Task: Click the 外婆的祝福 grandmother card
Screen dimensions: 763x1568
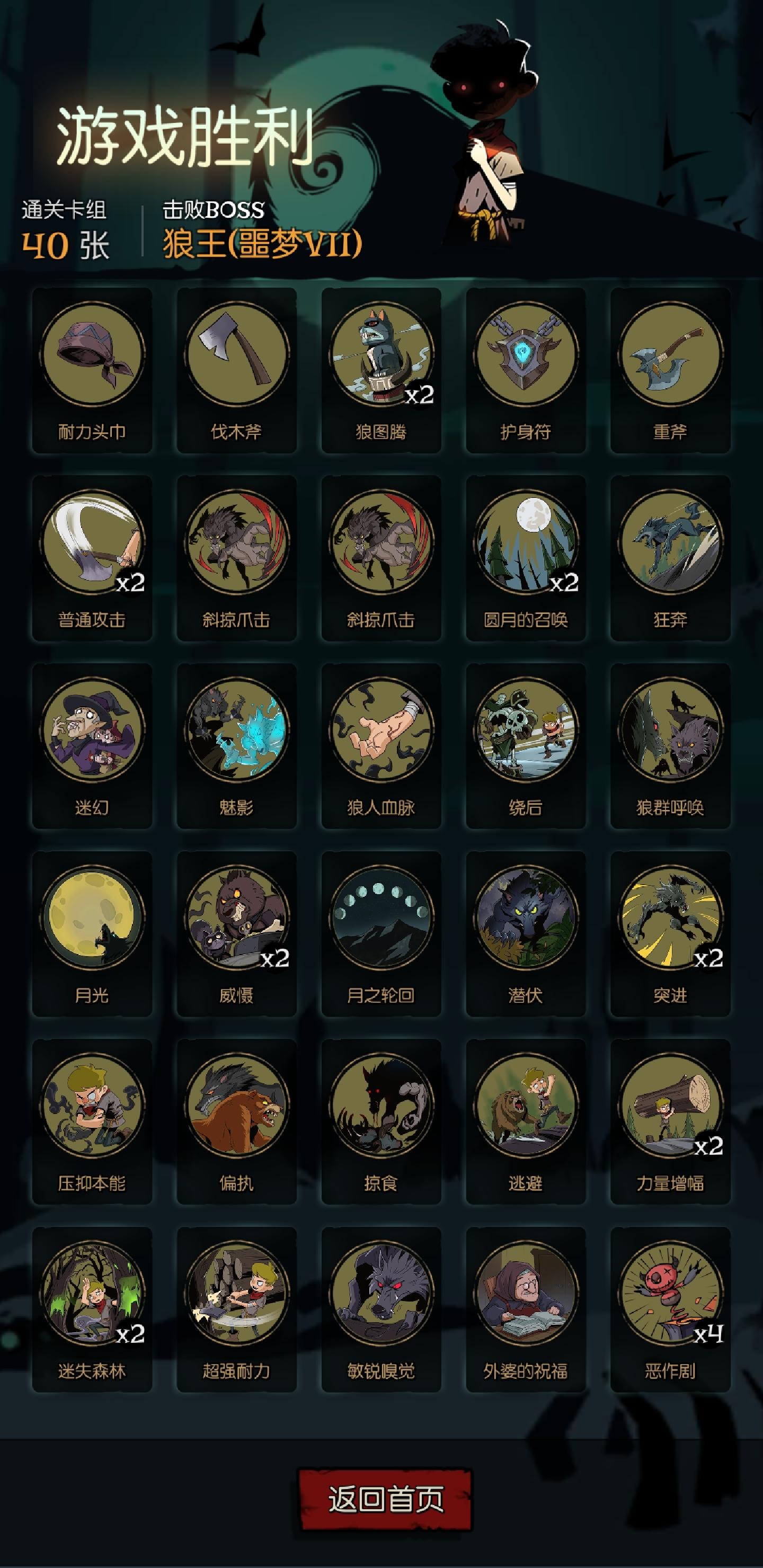Action: coord(526,1309)
